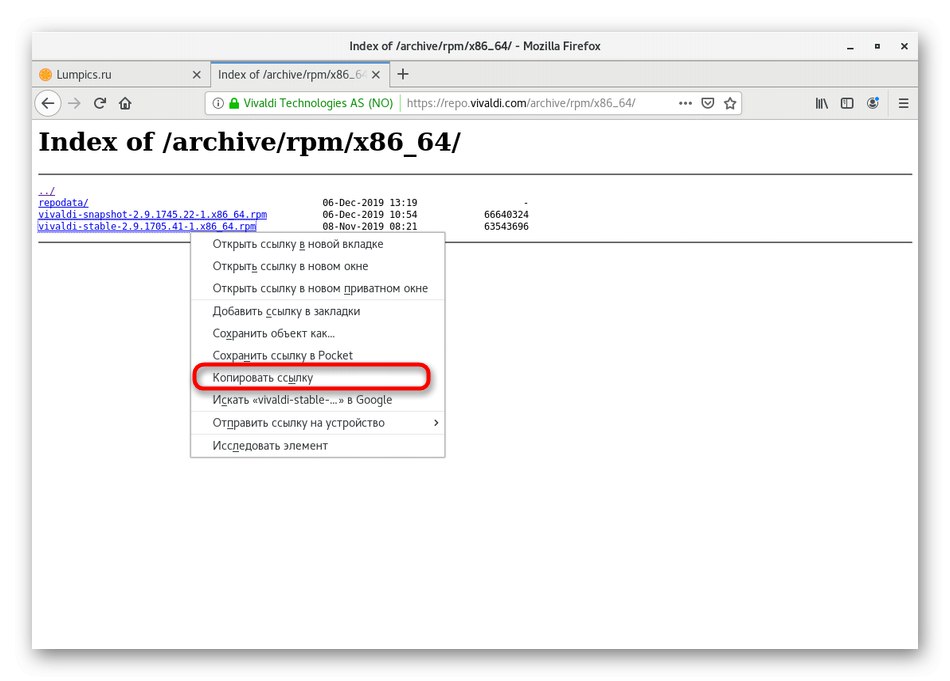Toggle the sidebar icon
Screen dimensions: 950x681
pyautogui.click(x=847, y=104)
